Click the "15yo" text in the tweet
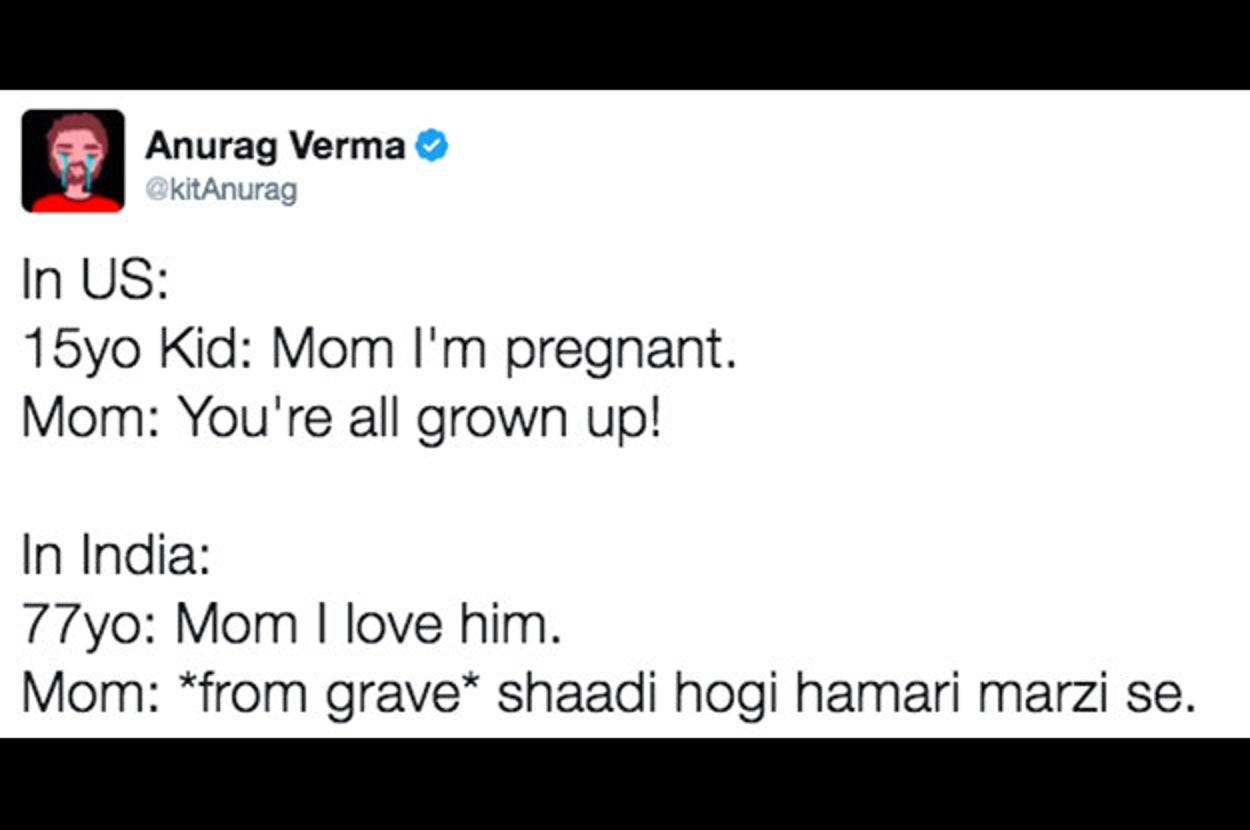 click(x=81, y=350)
